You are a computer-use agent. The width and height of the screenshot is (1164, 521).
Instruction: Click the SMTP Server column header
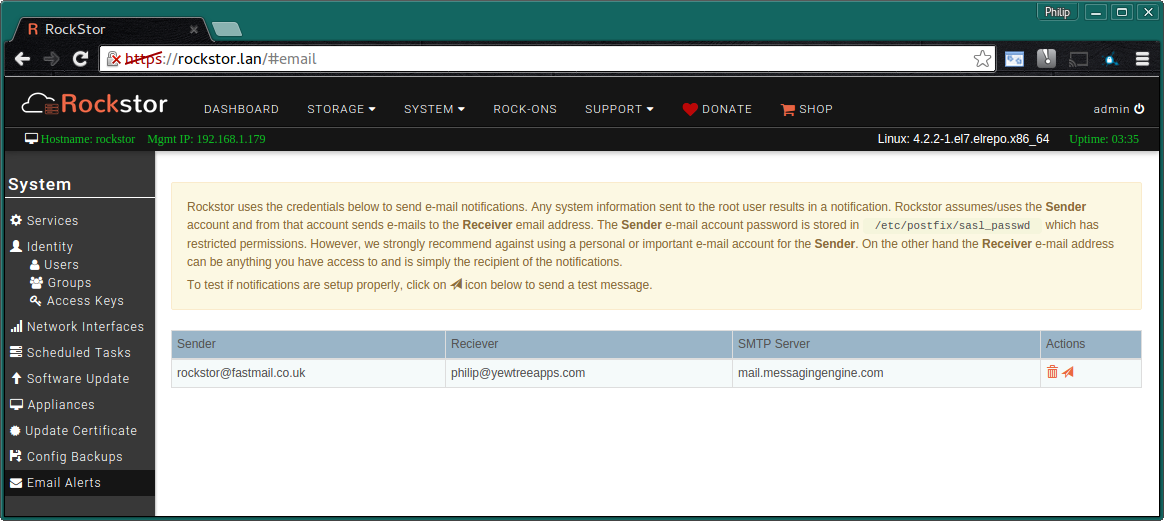[x=886, y=344]
